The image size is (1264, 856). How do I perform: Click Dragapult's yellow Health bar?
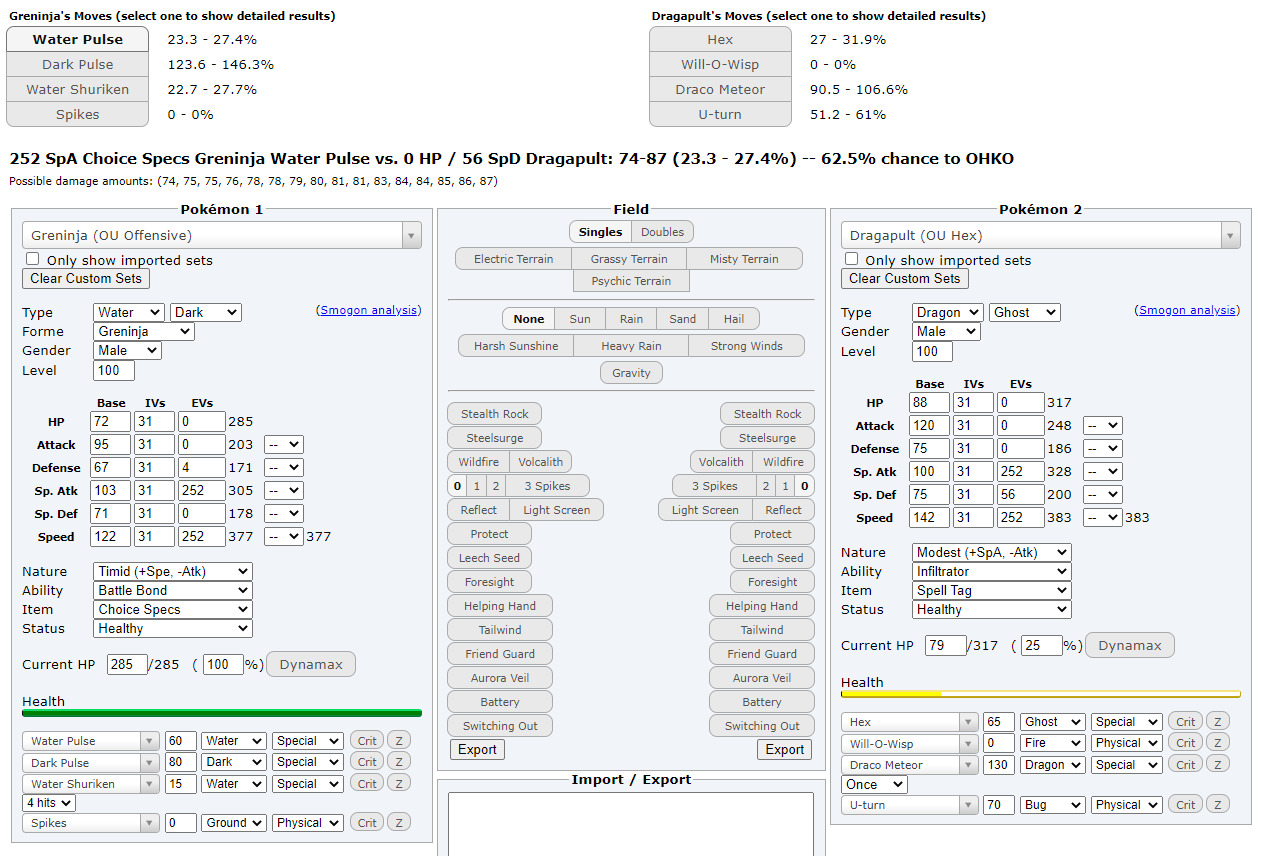point(1041,693)
